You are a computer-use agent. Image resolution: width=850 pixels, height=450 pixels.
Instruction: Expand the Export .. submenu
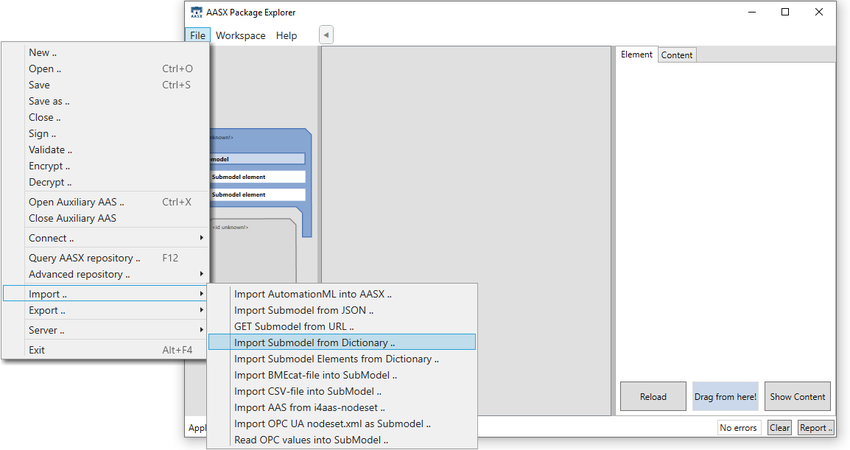click(x=106, y=311)
